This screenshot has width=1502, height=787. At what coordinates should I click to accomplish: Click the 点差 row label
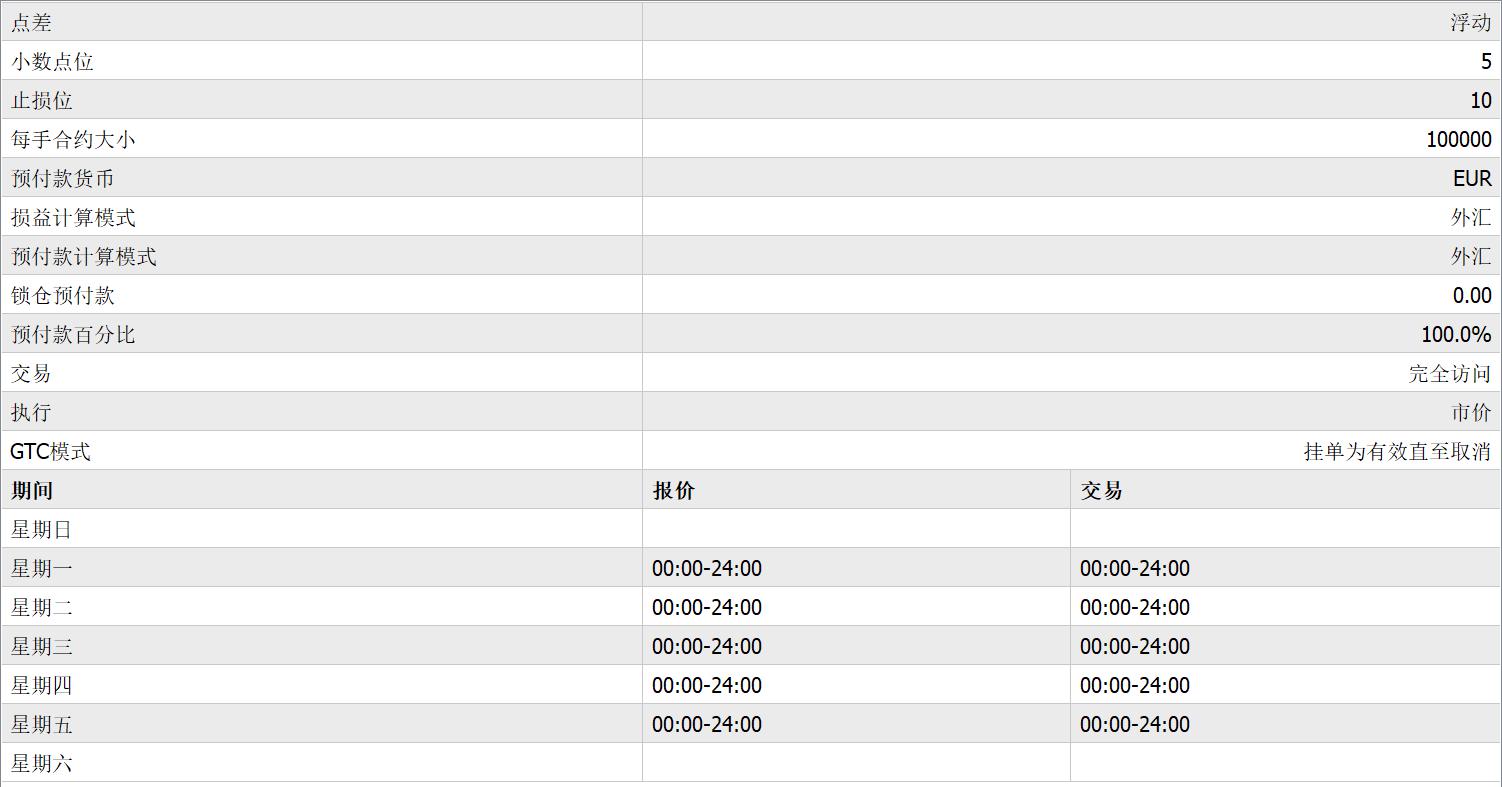(31, 22)
